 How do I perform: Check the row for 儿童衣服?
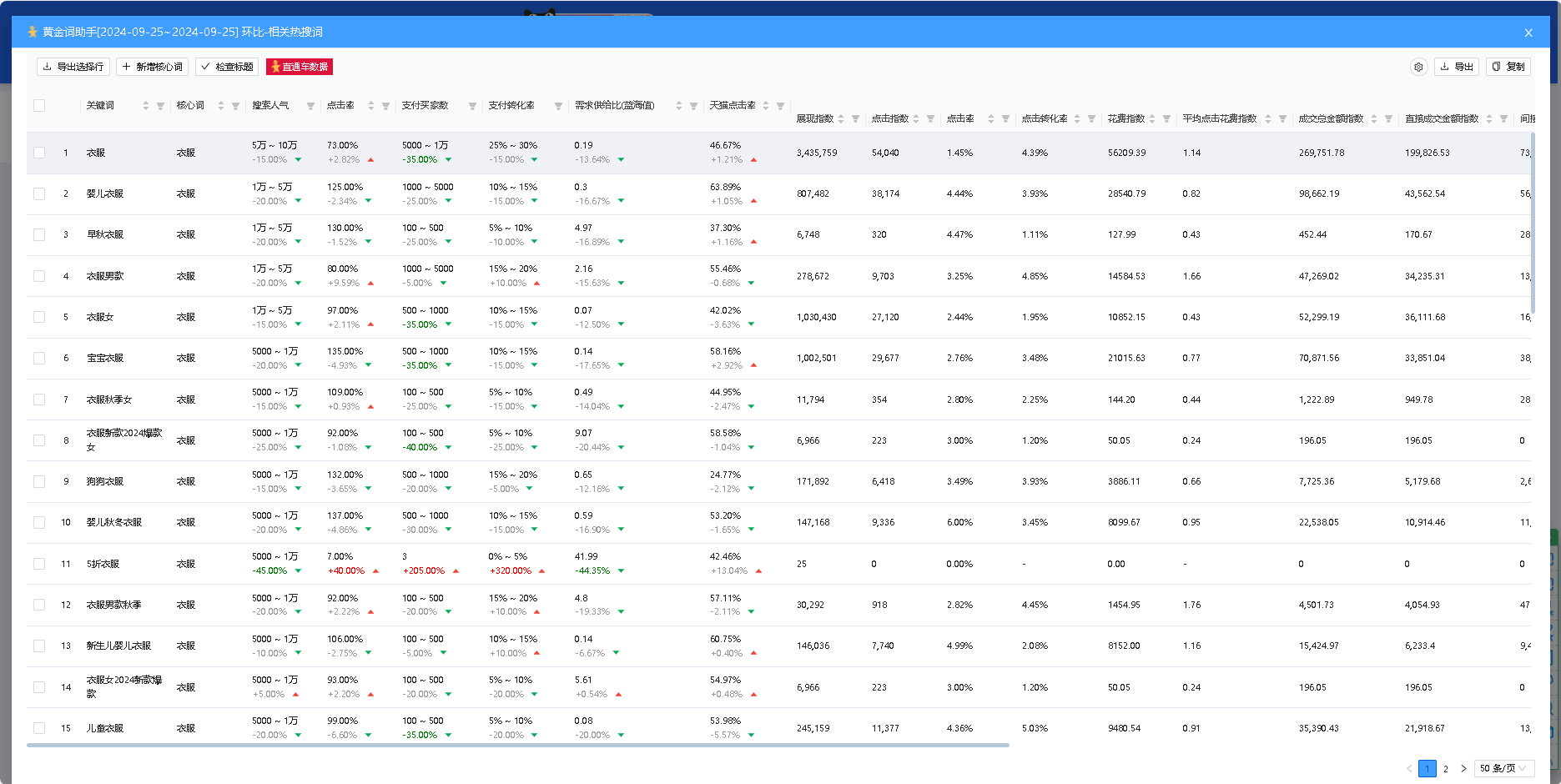tap(39, 728)
